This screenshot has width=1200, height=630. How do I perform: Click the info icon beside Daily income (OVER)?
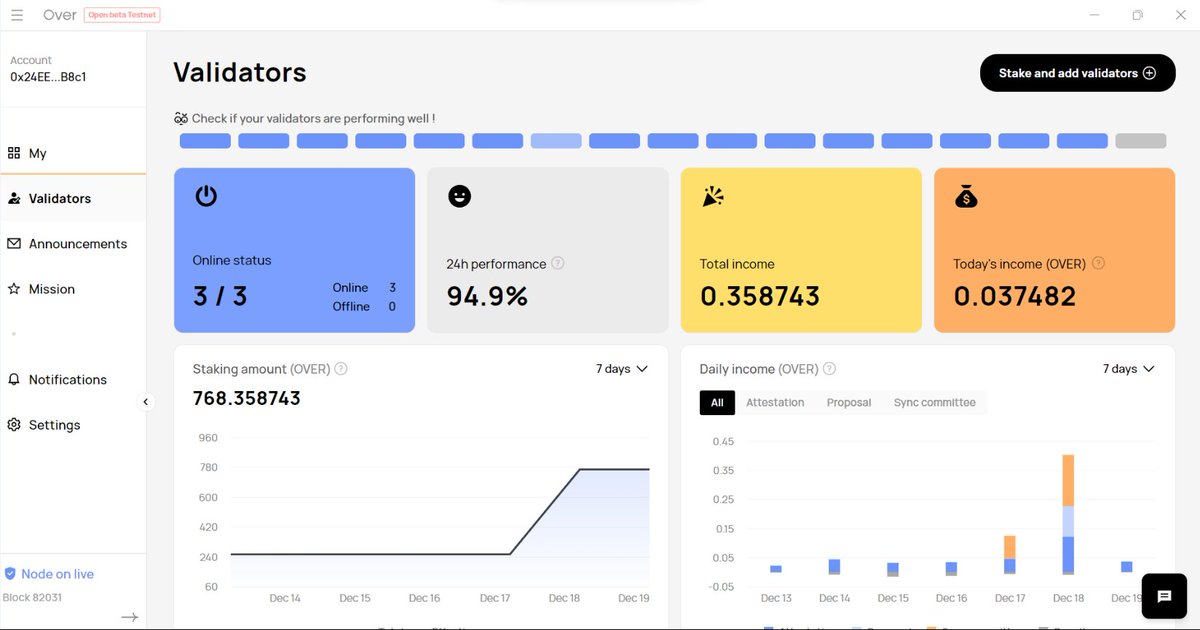coord(829,369)
